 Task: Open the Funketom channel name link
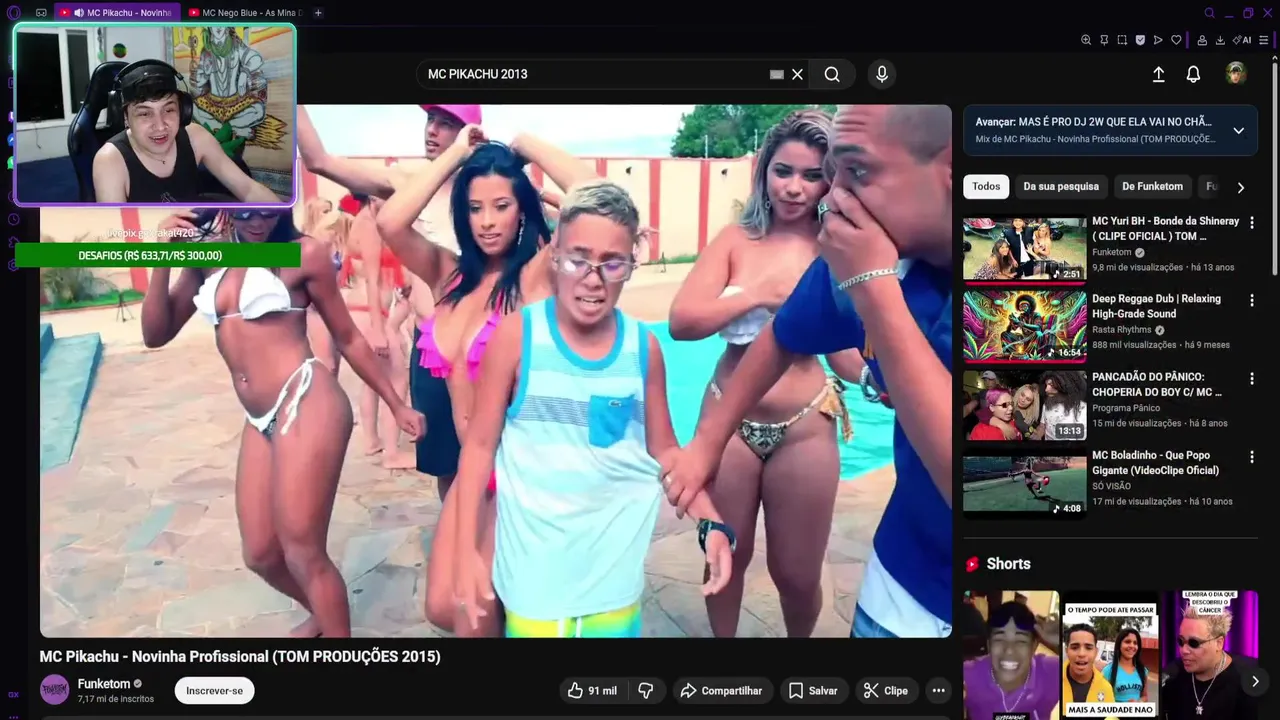104,684
